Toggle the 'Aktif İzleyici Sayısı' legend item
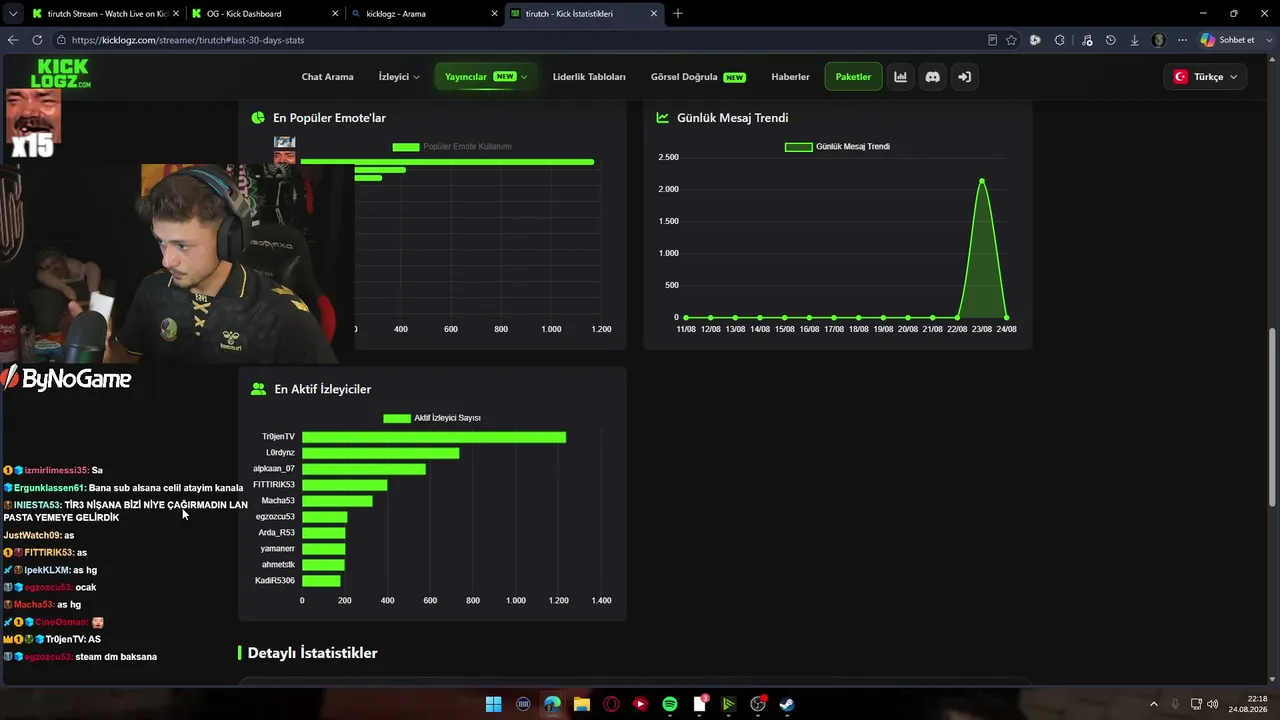The height and width of the screenshot is (720, 1280). point(432,418)
